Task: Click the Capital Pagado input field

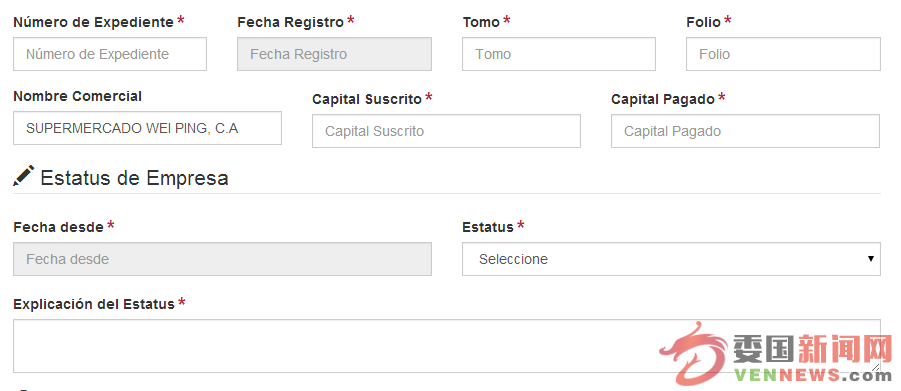Action: point(745,131)
